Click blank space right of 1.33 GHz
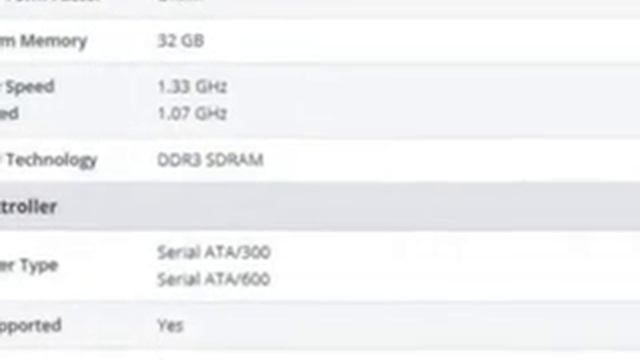This screenshot has width=640, height=360. tap(433, 87)
